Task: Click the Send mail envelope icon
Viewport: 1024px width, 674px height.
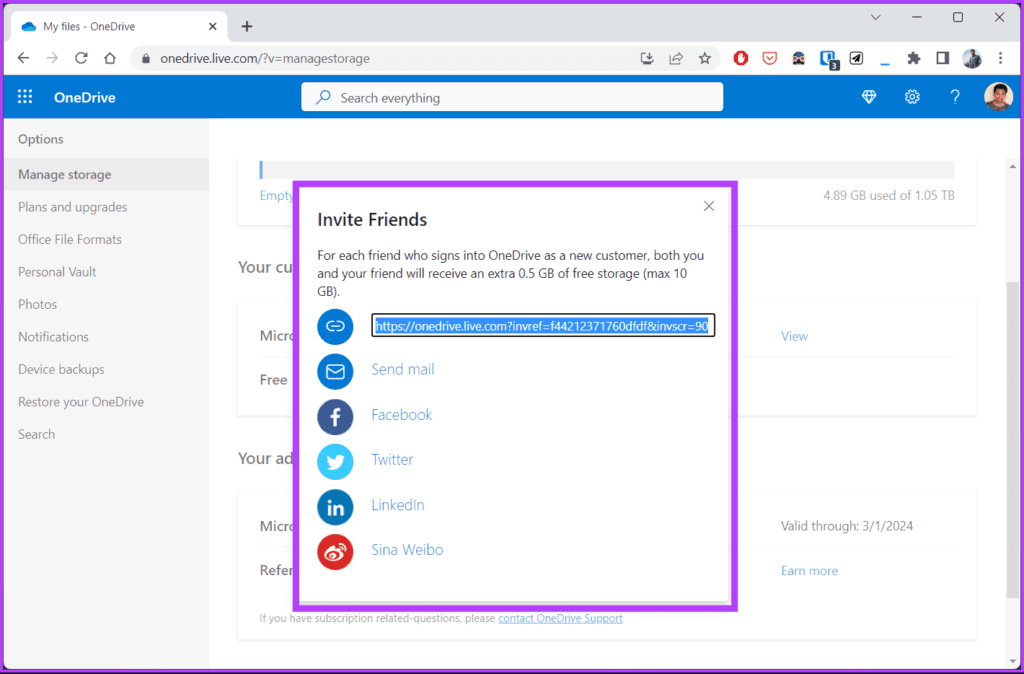Action: click(x=335, y=372)
